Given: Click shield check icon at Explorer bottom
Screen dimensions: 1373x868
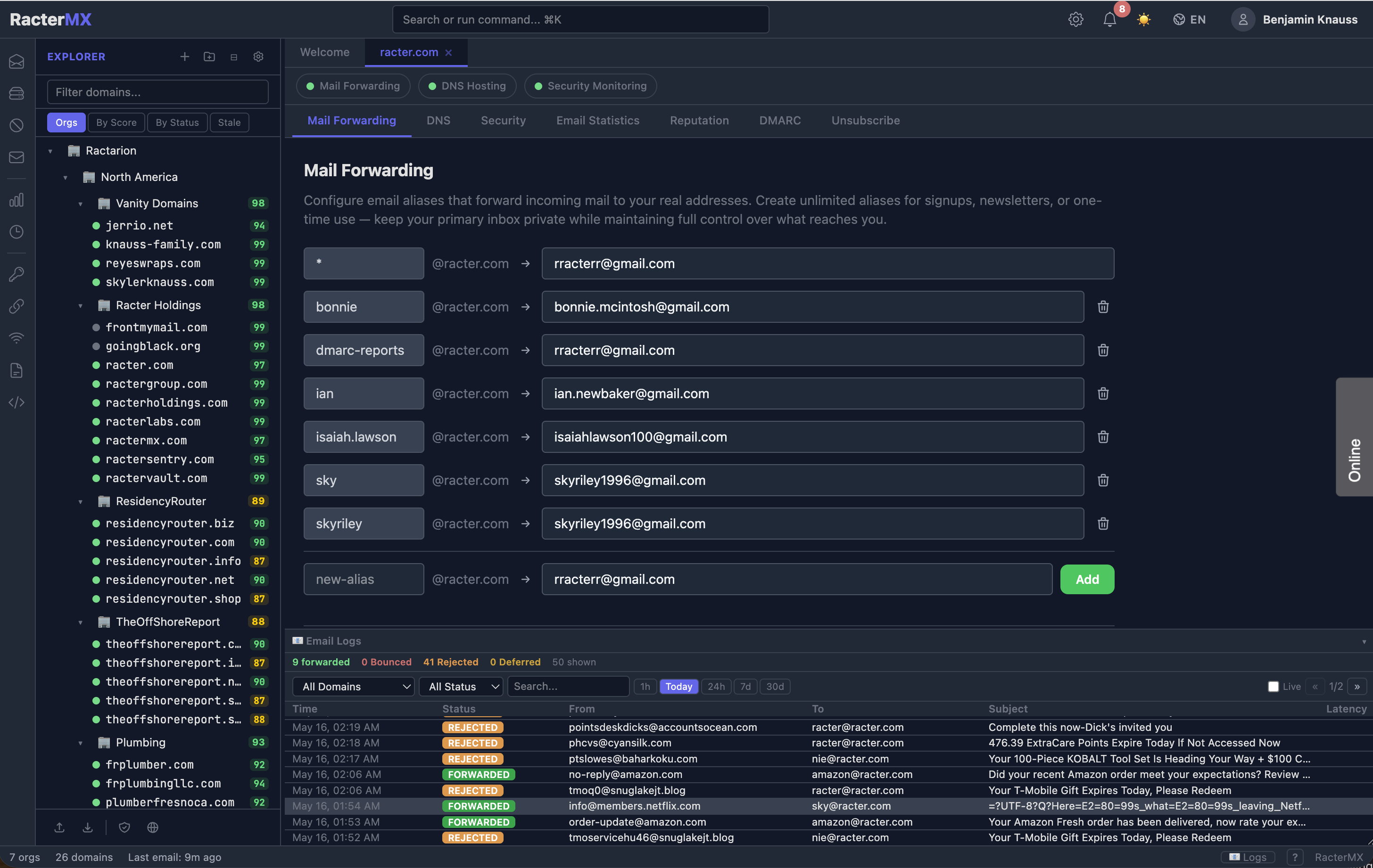Looking at the screenshot, I should 124,827.
